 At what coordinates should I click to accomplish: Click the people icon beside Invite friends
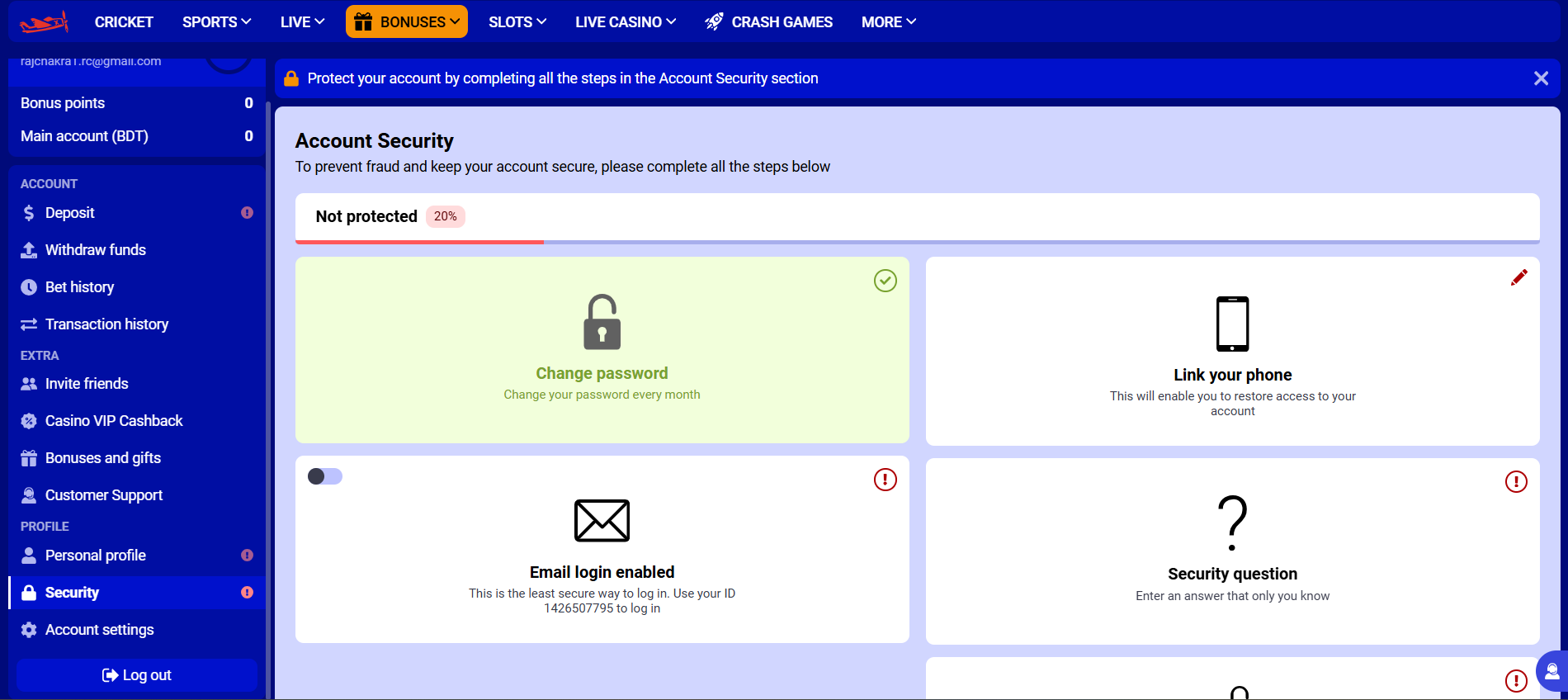pos(29,384)
